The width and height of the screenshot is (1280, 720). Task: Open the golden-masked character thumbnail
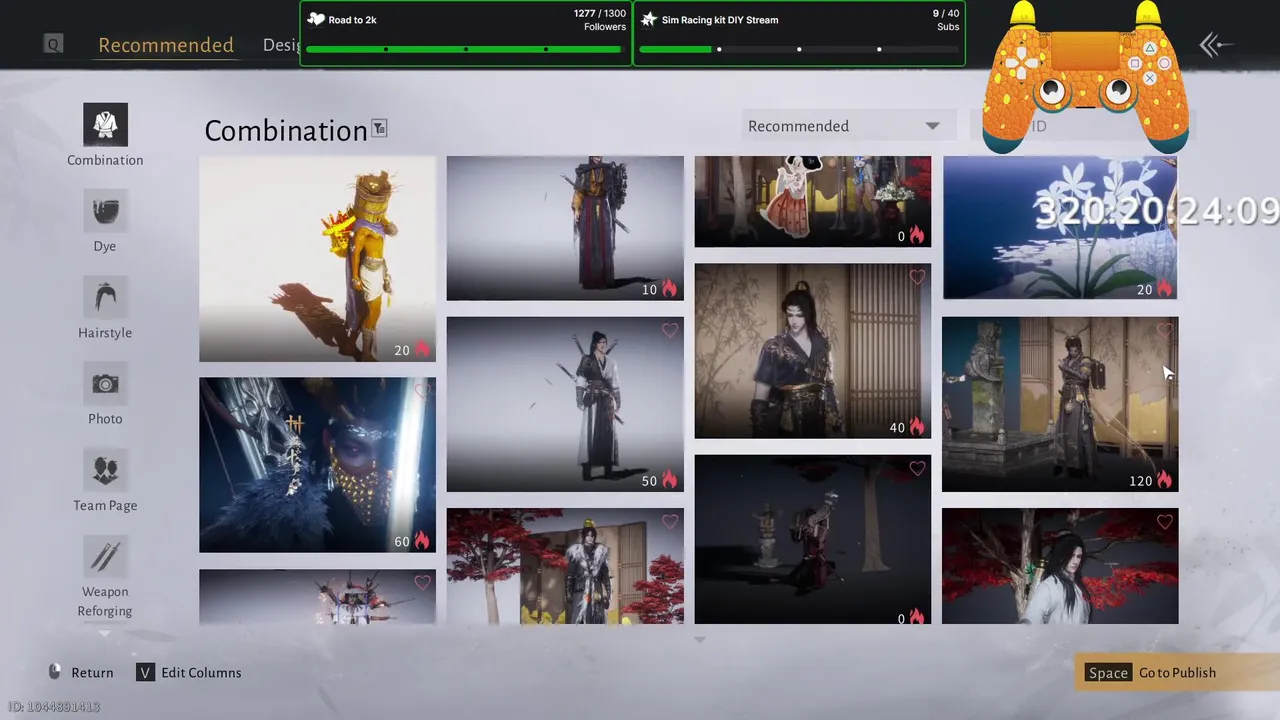pyautogui.click(x=317, y=259)
